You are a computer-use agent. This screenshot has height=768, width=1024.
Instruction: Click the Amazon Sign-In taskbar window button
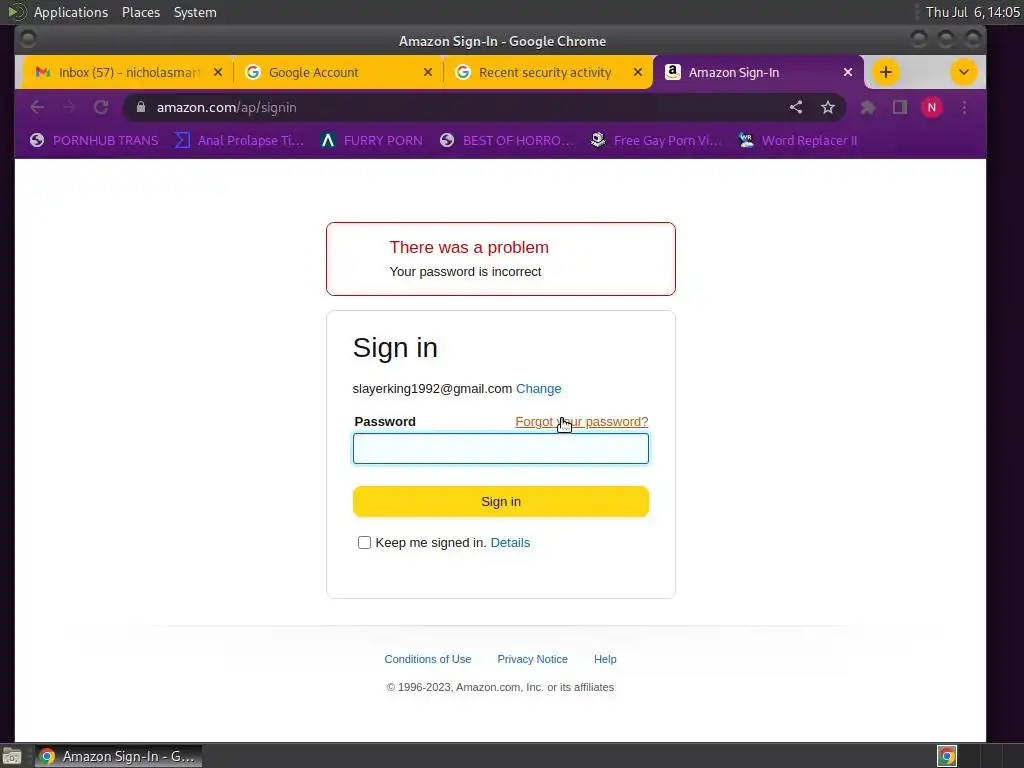click(x=118, y=756)
